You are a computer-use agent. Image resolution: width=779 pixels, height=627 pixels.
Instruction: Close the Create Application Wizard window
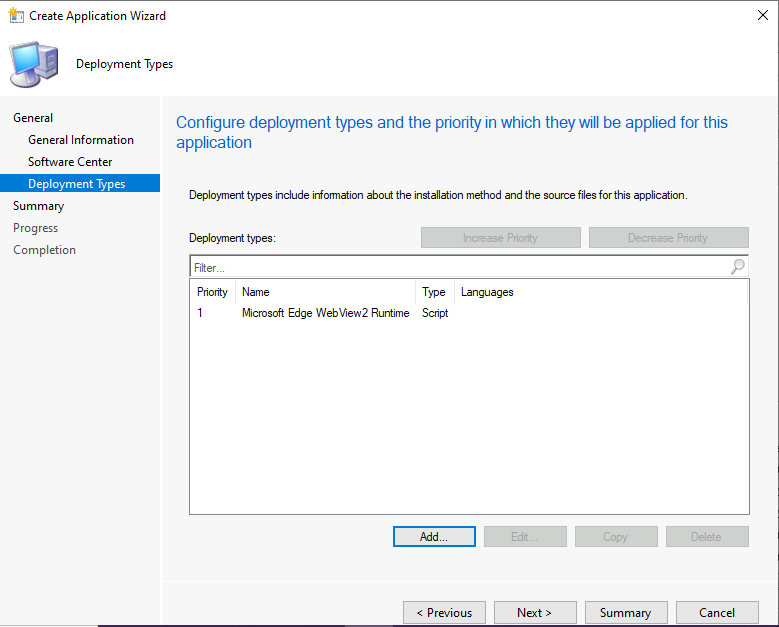(763, 15)
